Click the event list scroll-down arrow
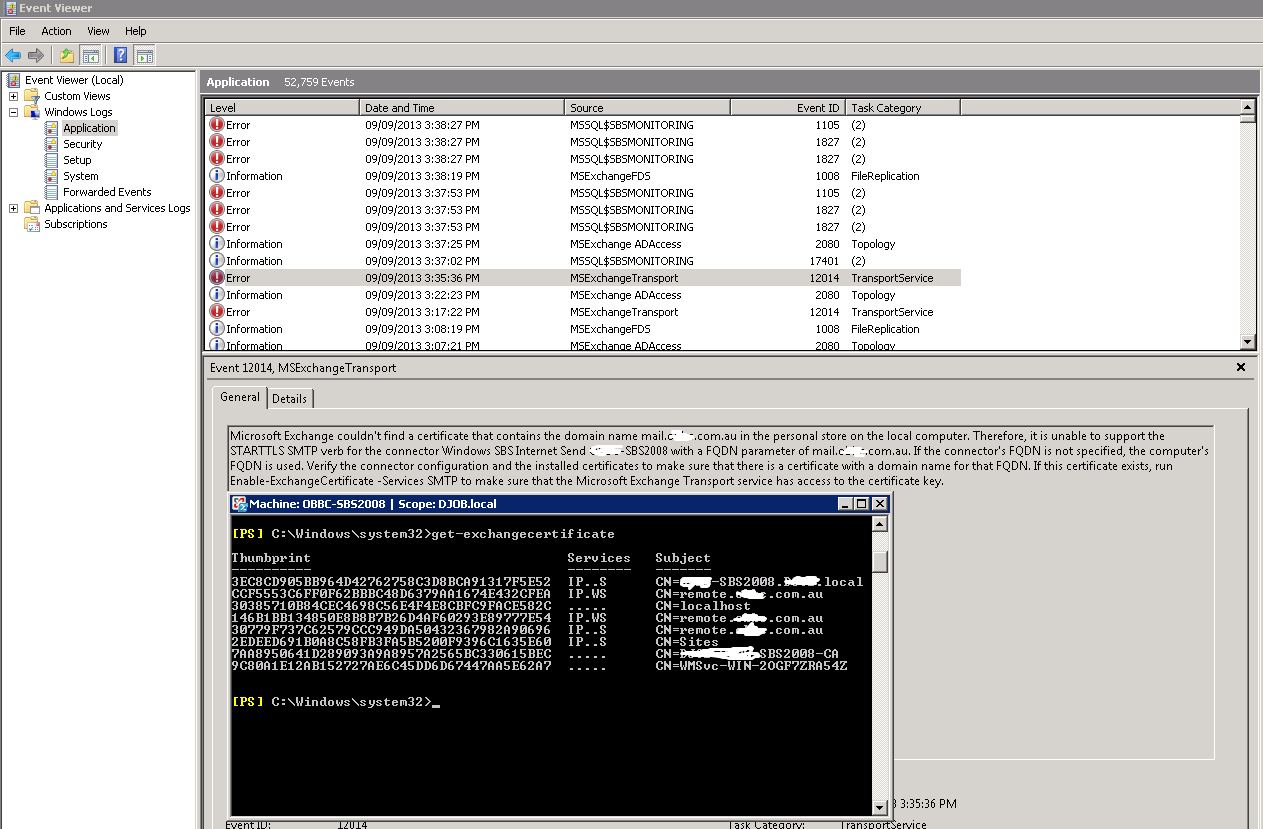Image resolution: width=1263 pixels, height=829 pixels. (x=1247, y=342)
